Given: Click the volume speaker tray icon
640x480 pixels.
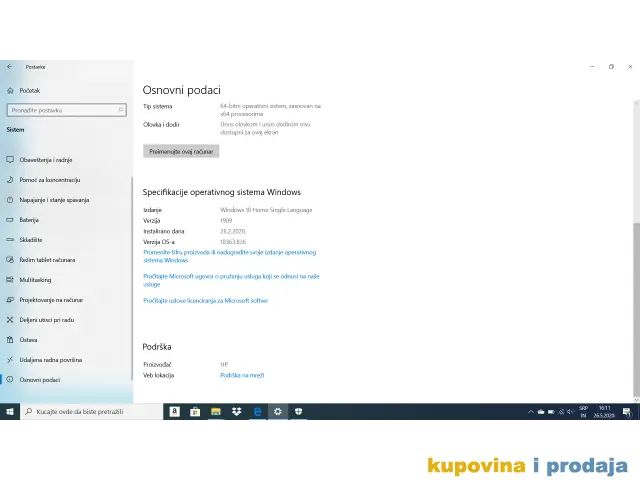Looking at the screenshot, I should click(x=571, y=412).
